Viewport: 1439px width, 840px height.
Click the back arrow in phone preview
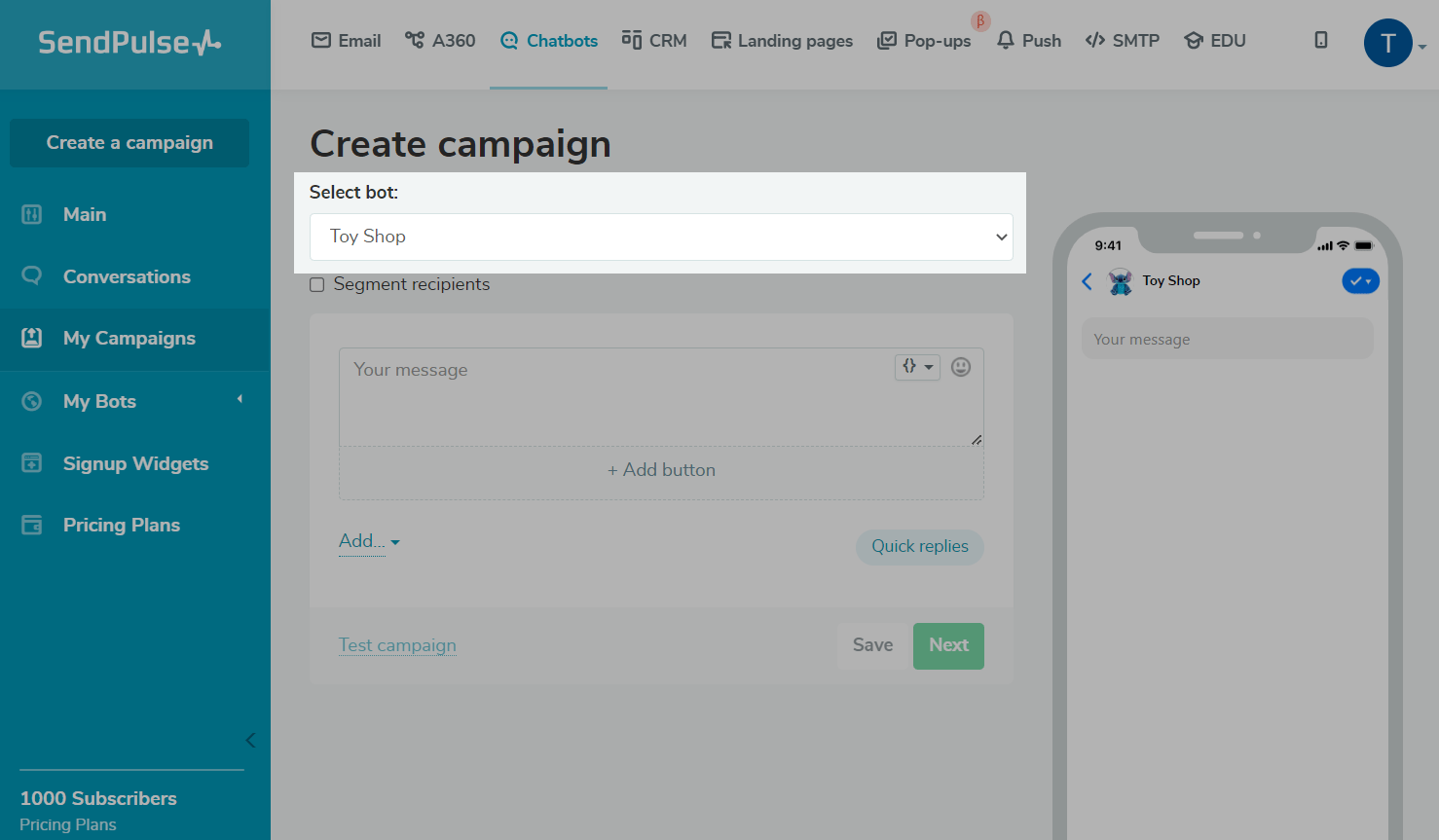pos(1088,281)
